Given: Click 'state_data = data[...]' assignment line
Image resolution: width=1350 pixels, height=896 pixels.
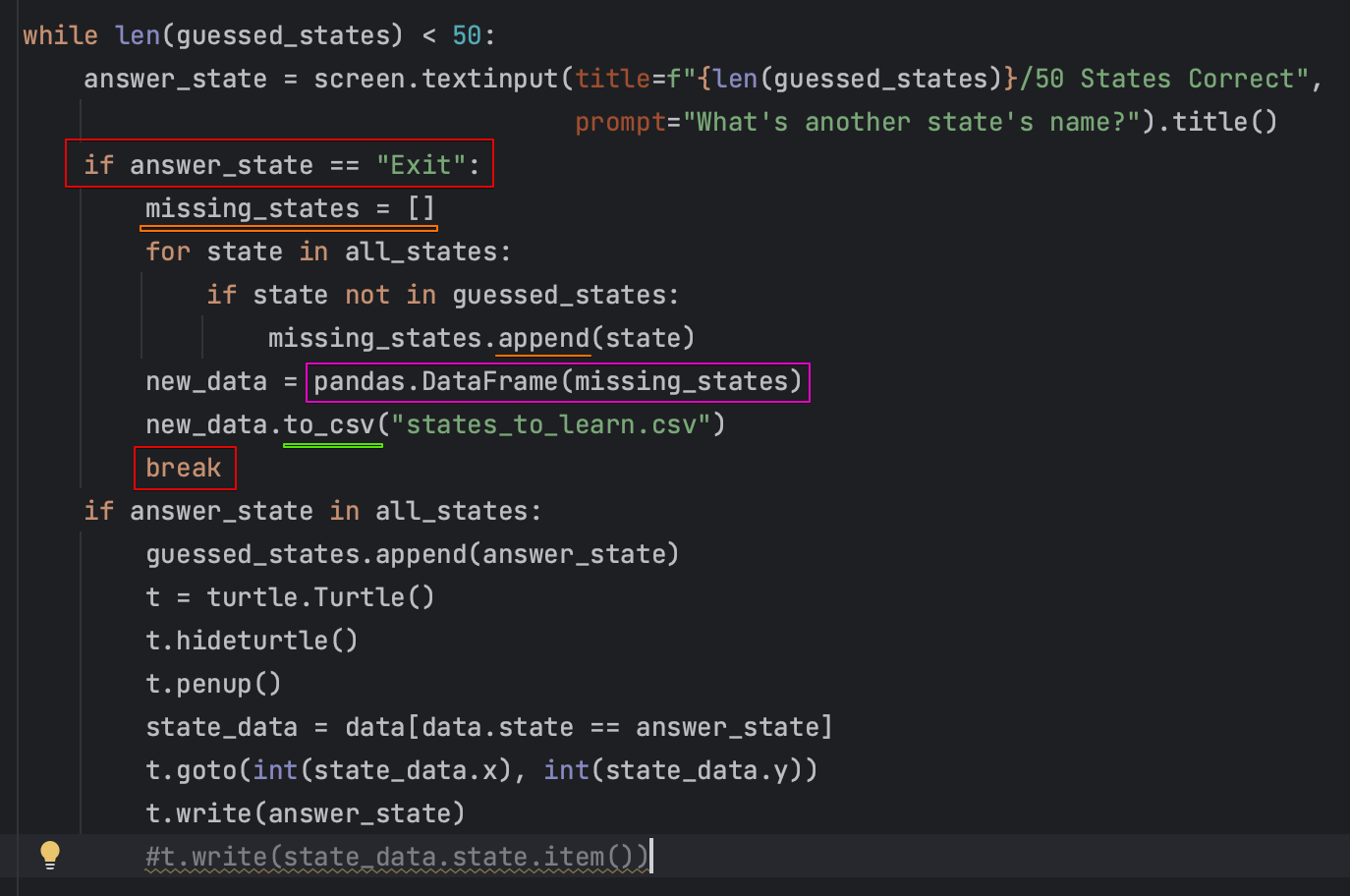Looking at the screenshot, I should pos(489,728).
